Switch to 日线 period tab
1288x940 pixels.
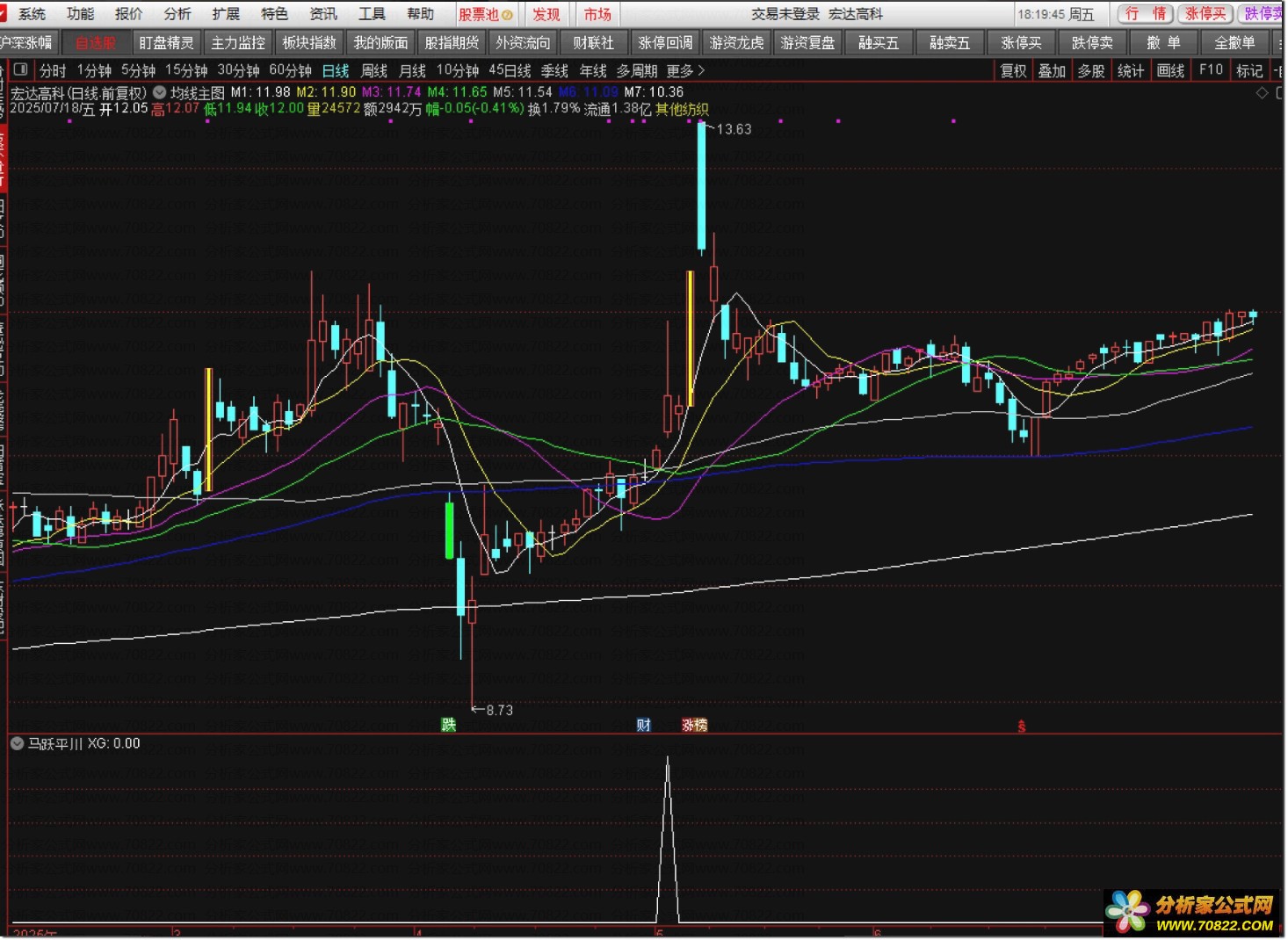[336, 70]
